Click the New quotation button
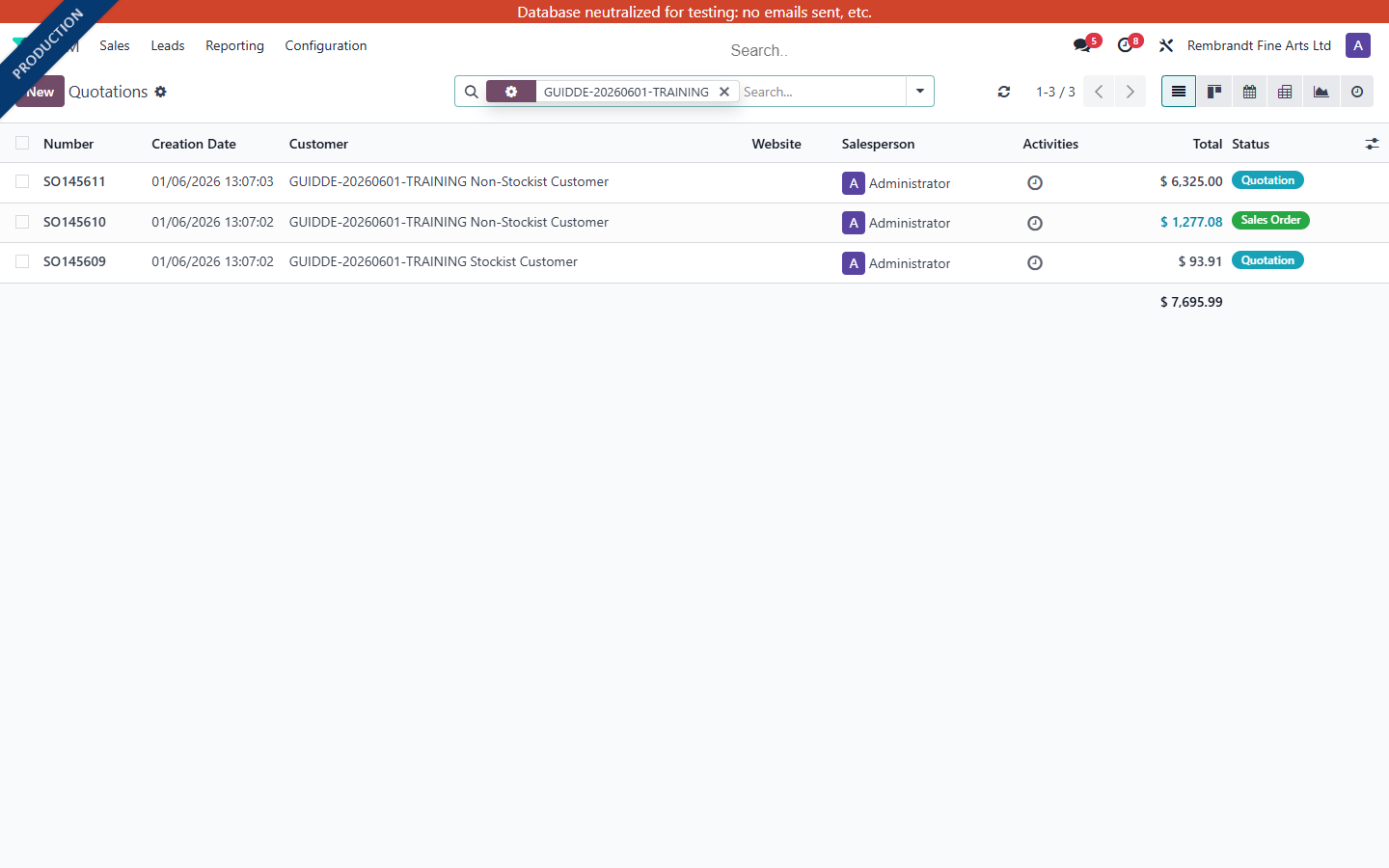Viewport: 1389px width, 868px height. [41, 92]
